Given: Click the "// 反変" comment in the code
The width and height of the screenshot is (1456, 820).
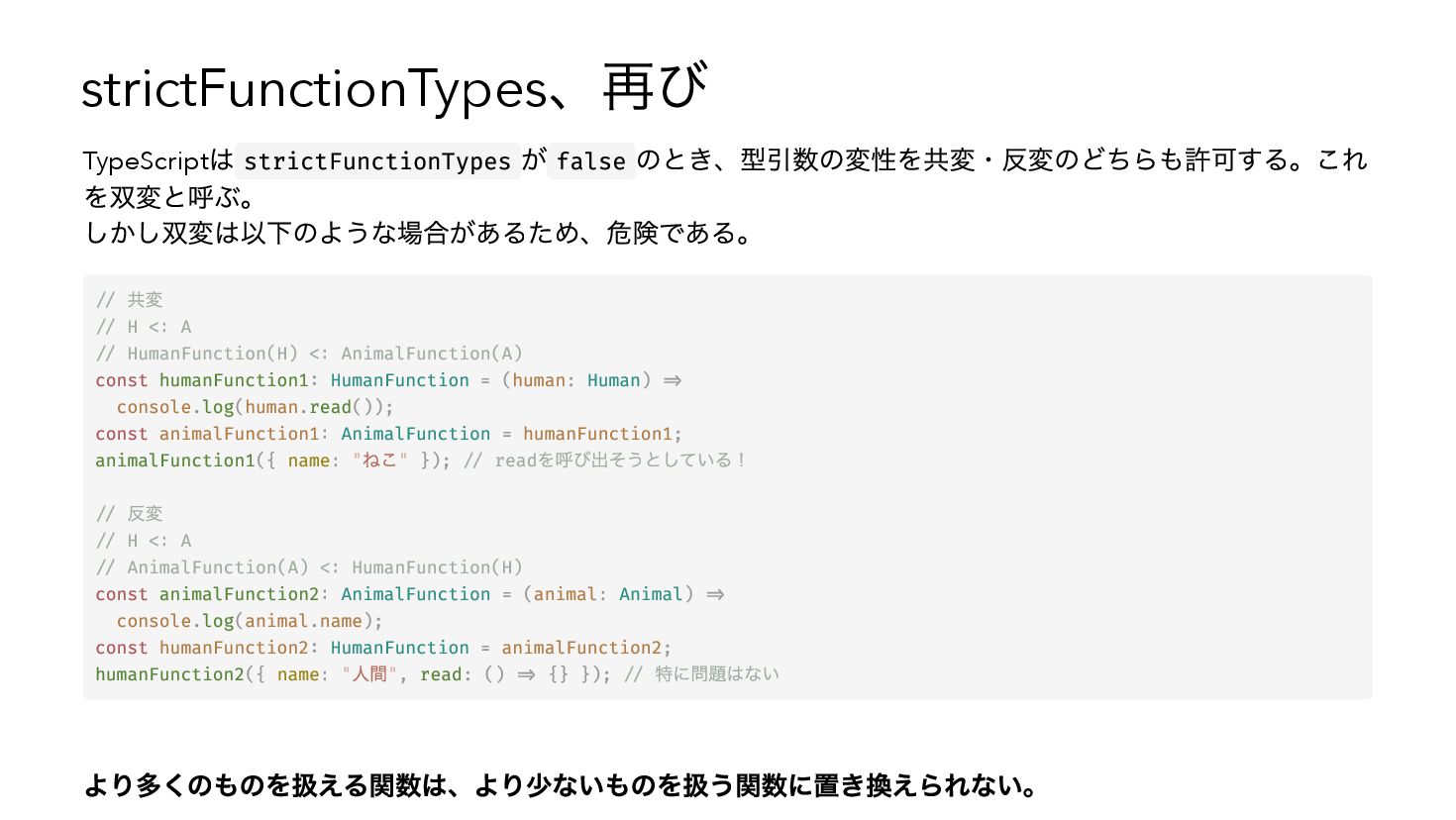Looking at the screenshot, I should click(x=130, y=514).
